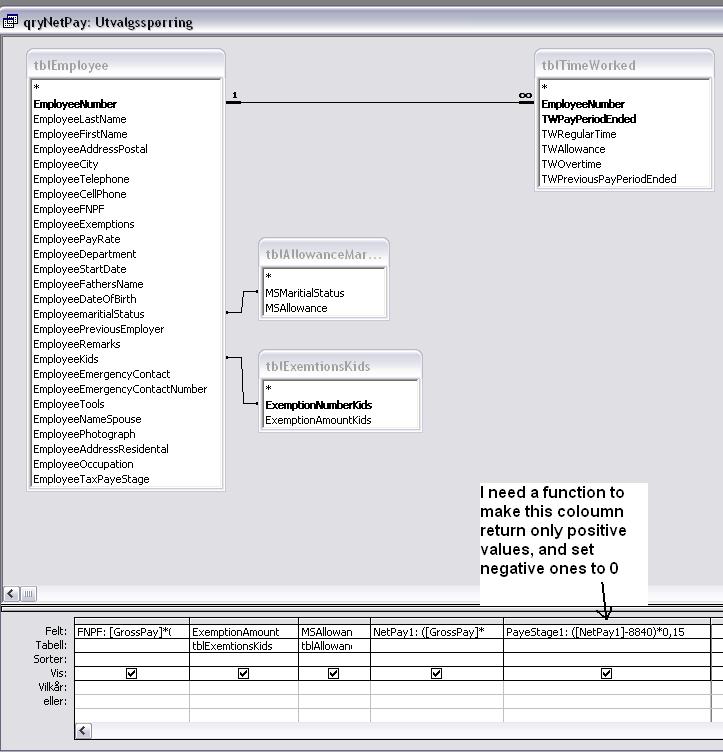
Task: Click the ExemptionAmount field cell
Action: (244, 632)
